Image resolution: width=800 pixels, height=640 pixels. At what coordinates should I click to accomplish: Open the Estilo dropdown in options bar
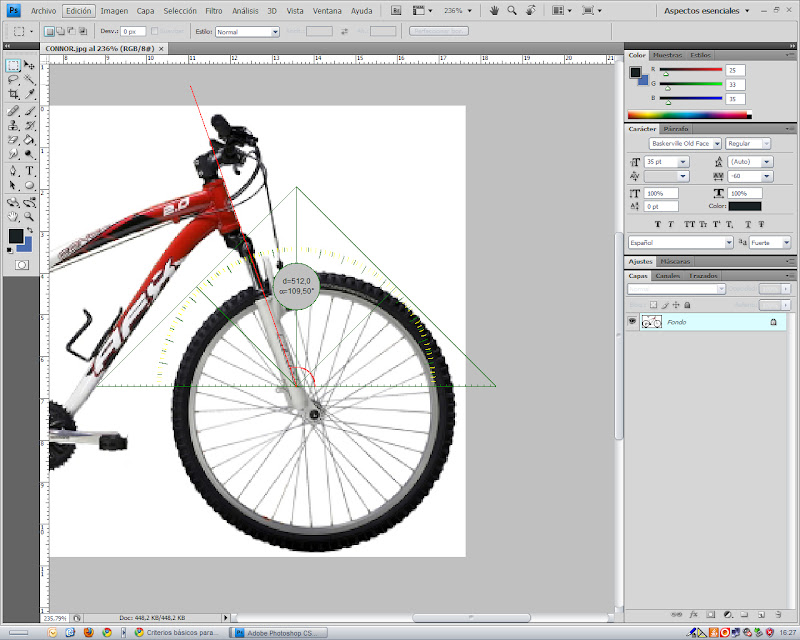(247, 32)
